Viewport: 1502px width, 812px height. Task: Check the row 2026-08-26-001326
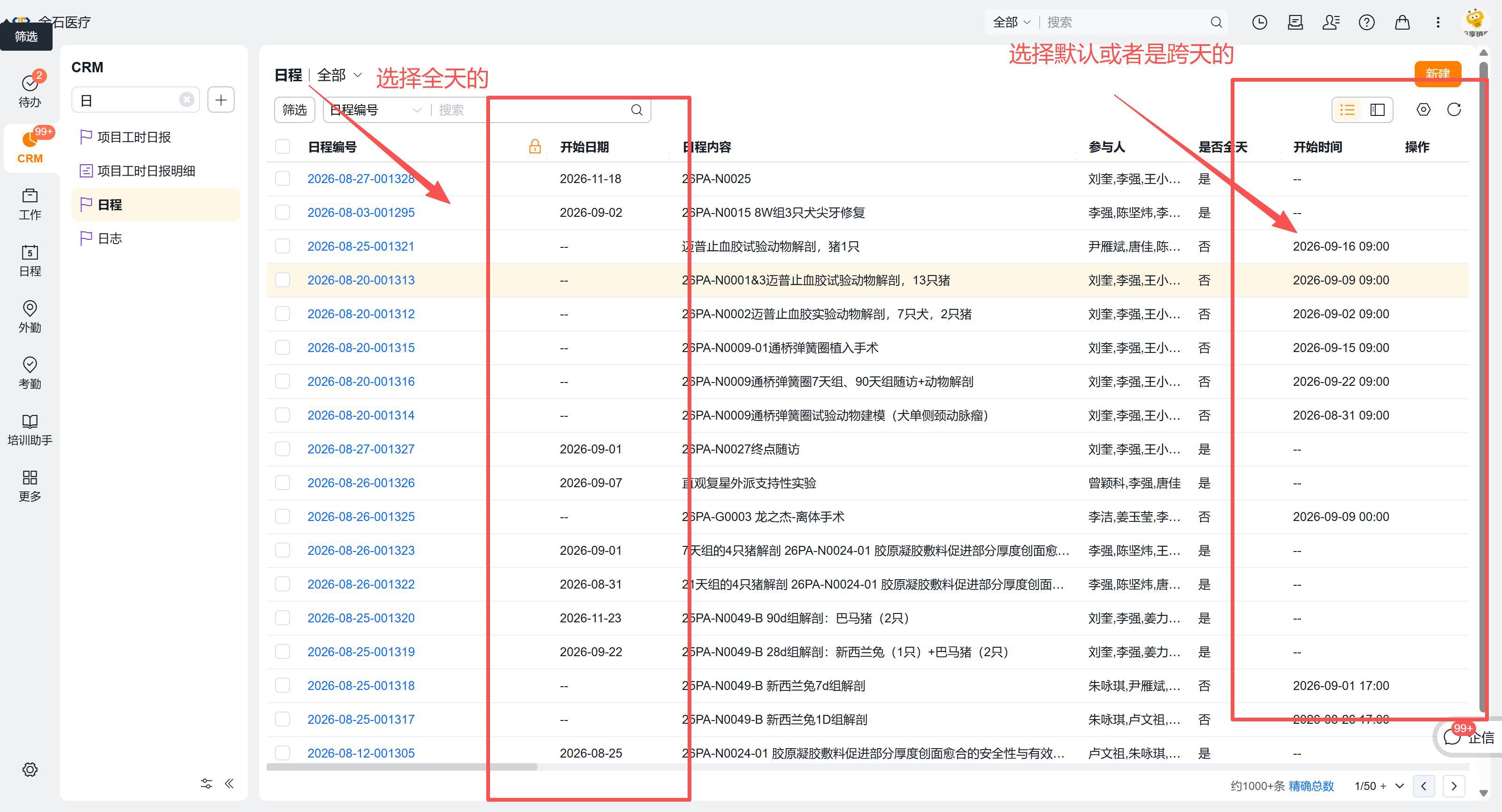point(283,483)
